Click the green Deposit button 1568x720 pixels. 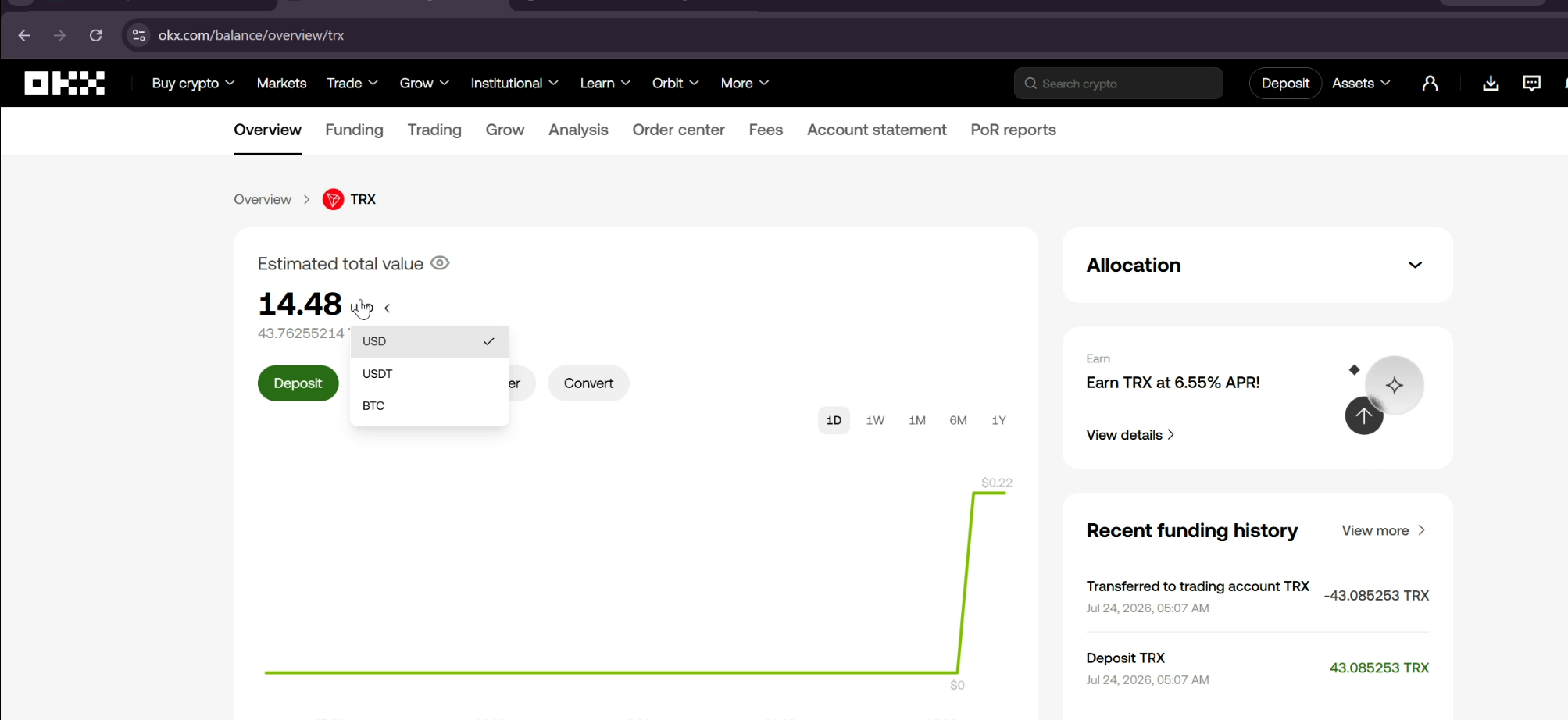click(x=298, y=383)
